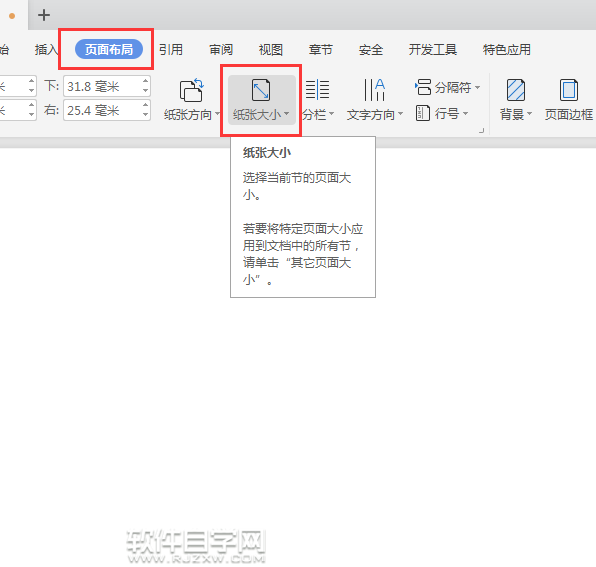This screenshot has height=567, width=596.
Task: Increase the 下 bottom margin value
Action: point(146,81)
